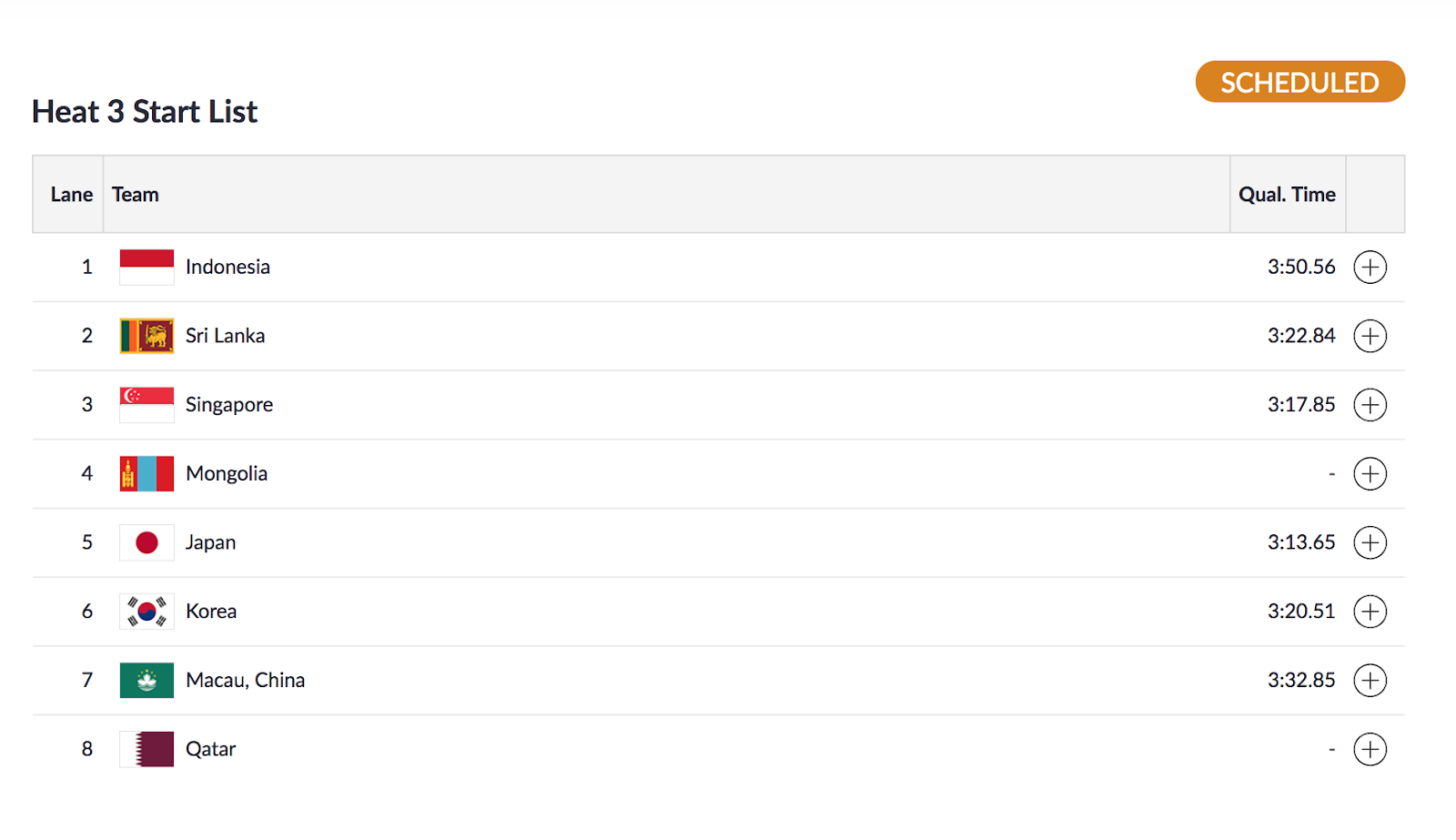Click the Qual. Time column header
Image resolution: width=1456 pixels, height=840 pixels.
(1287, 195)
